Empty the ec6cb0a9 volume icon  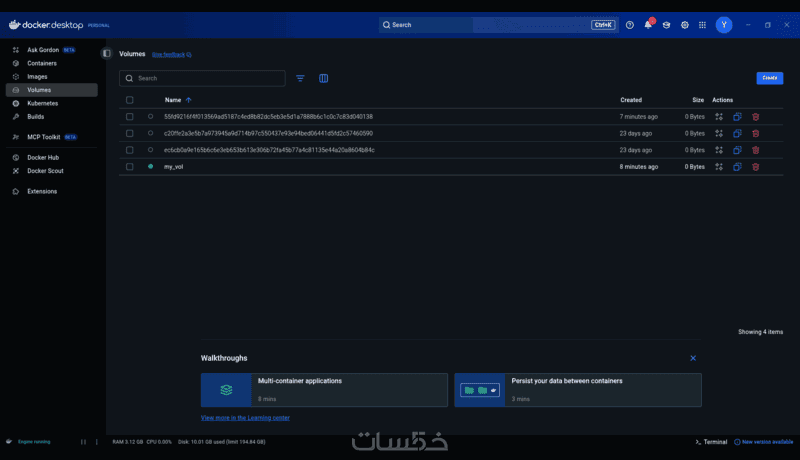(x=719, y=150)
